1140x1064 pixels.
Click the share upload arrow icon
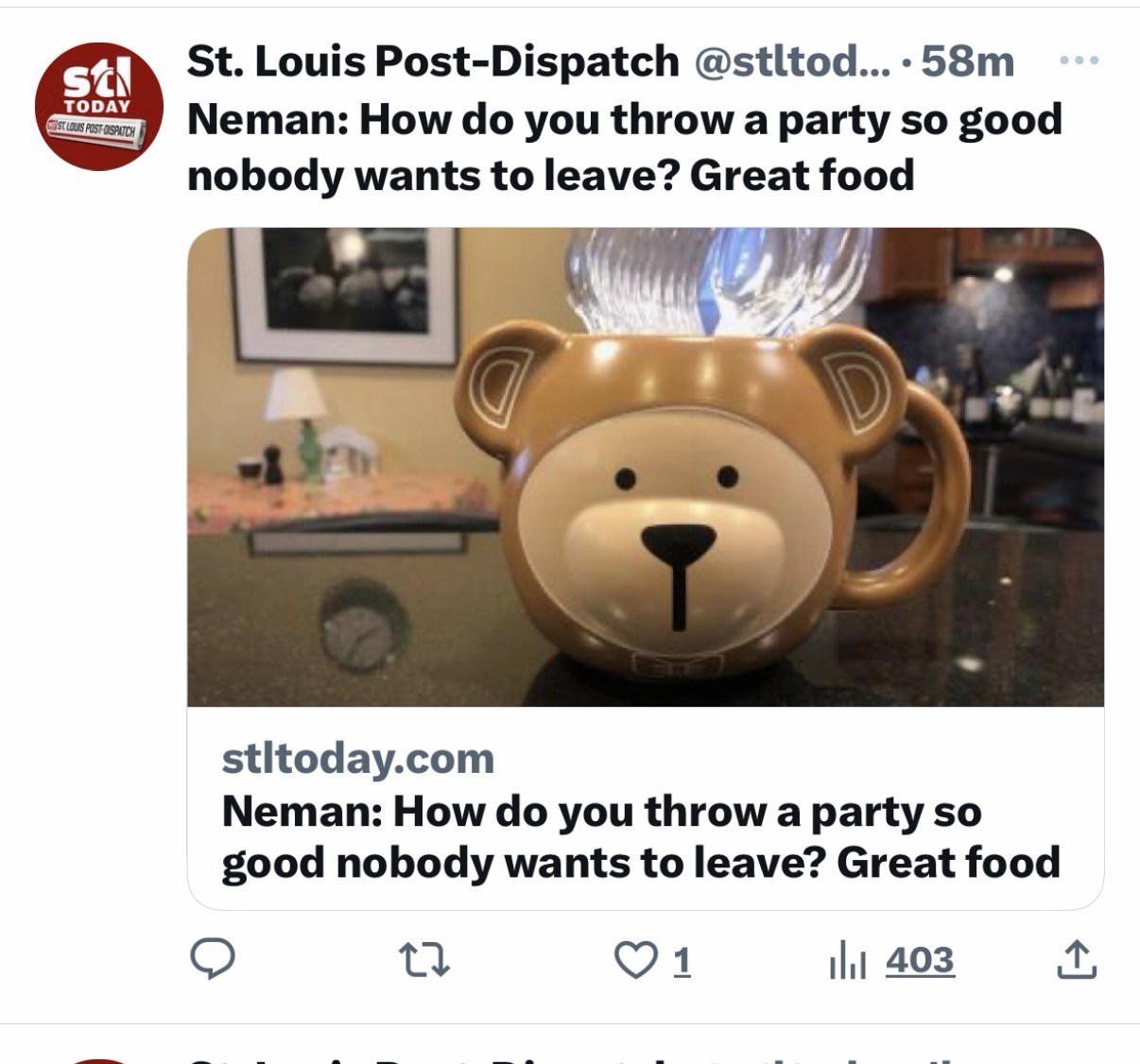click(1076, 960)
